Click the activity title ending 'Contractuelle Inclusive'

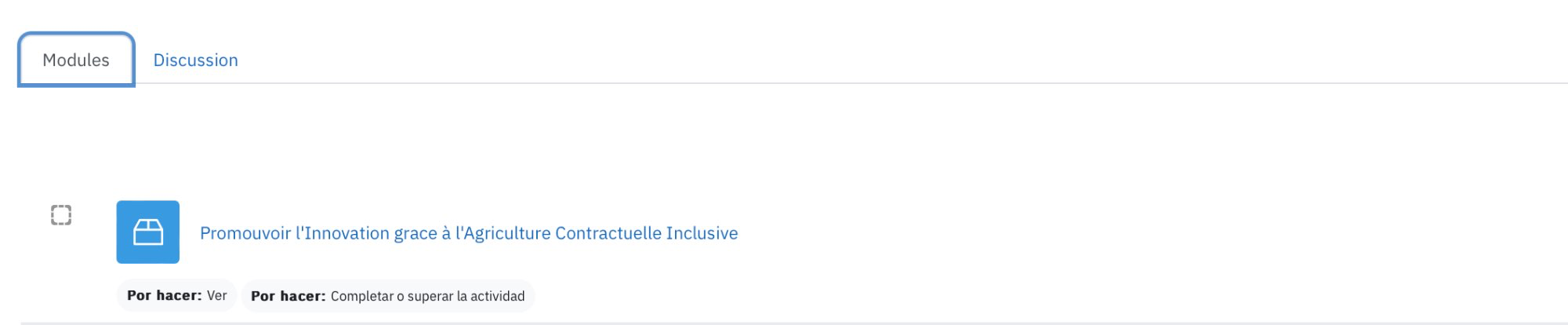click(x=469, y=233)
